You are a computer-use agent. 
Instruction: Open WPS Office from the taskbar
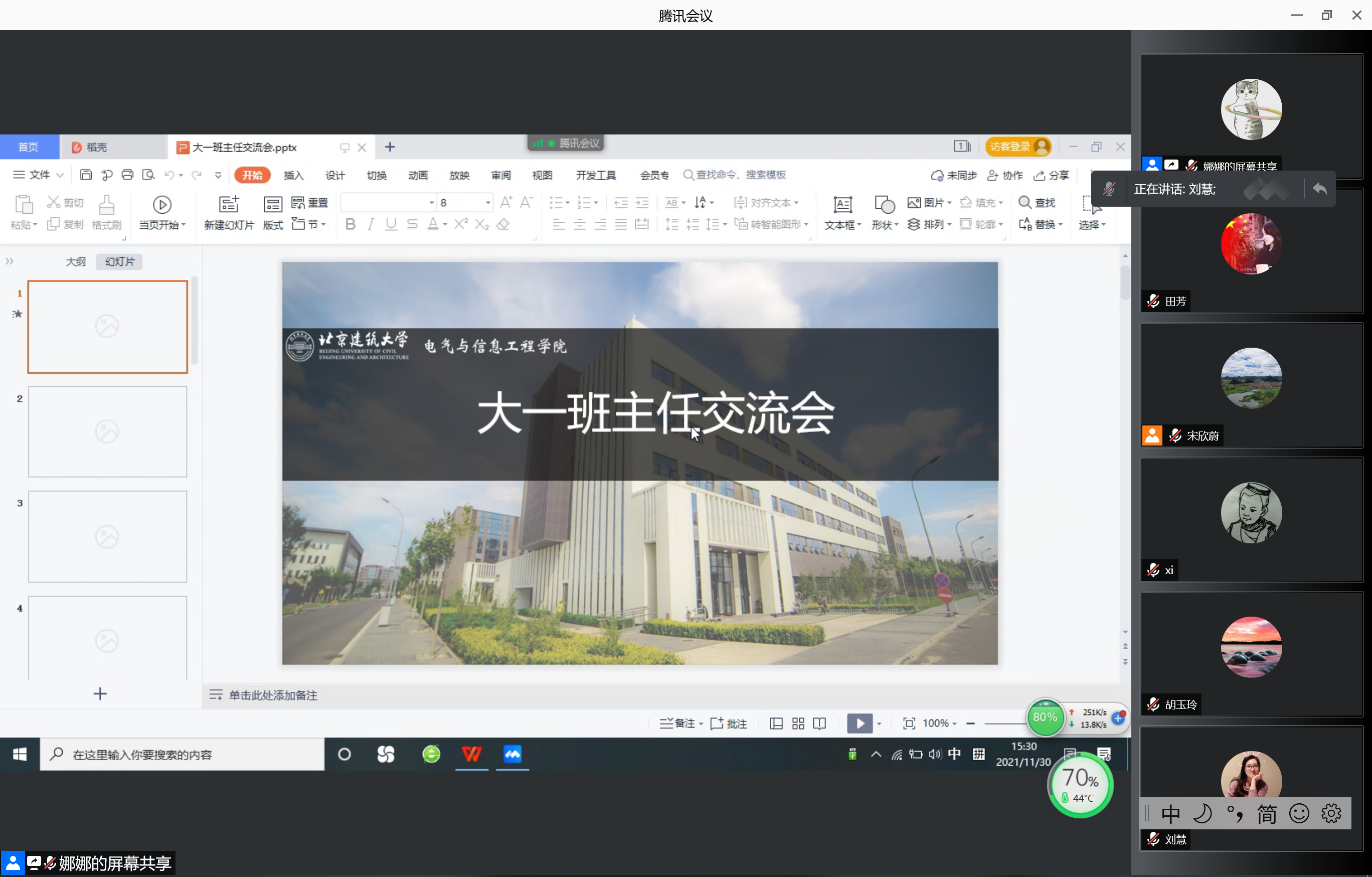pos(472,755)
